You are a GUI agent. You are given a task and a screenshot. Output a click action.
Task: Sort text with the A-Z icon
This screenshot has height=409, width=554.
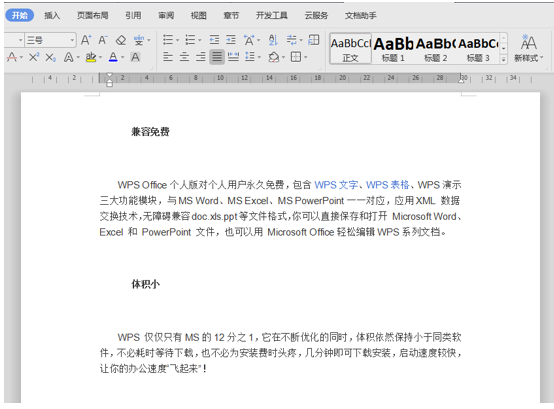(273, 40)
